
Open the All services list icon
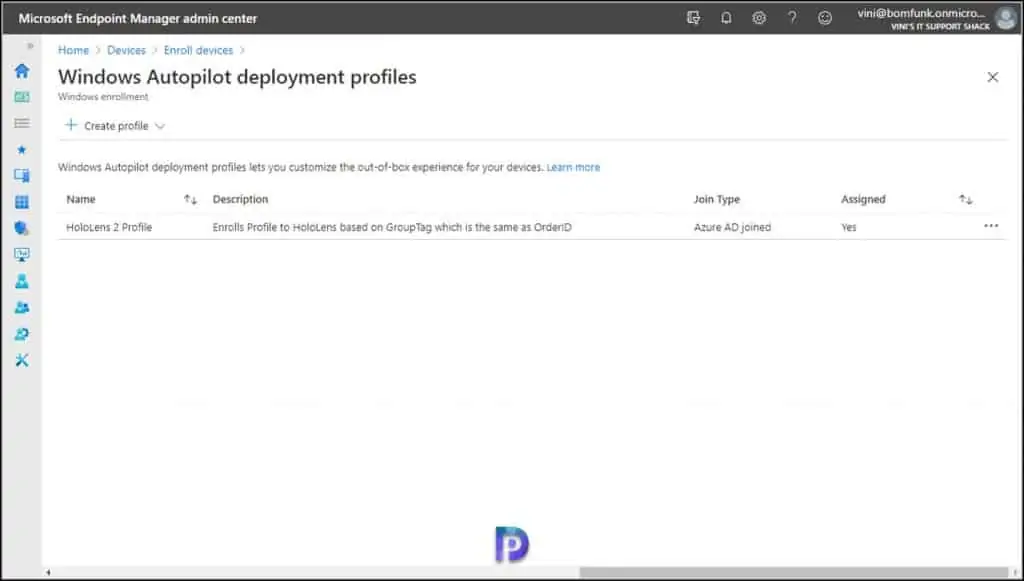point(22,123)
